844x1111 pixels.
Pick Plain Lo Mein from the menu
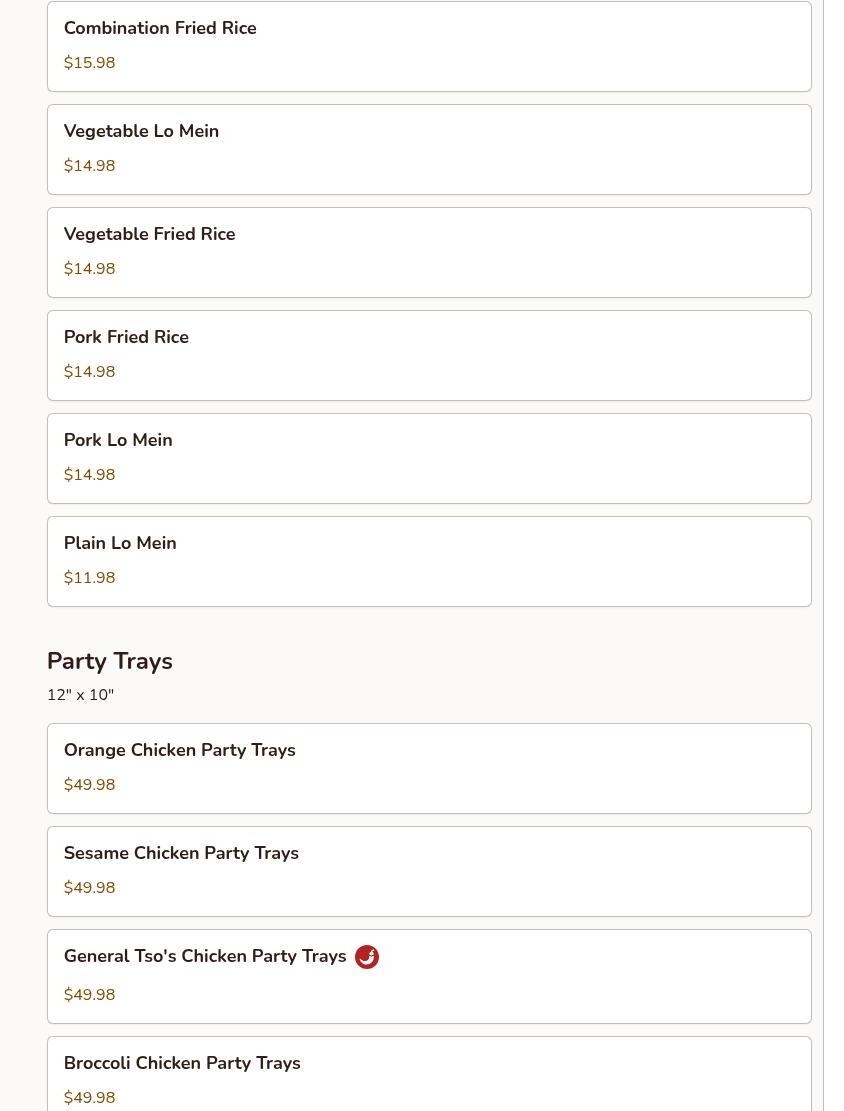tap(429, 561)
